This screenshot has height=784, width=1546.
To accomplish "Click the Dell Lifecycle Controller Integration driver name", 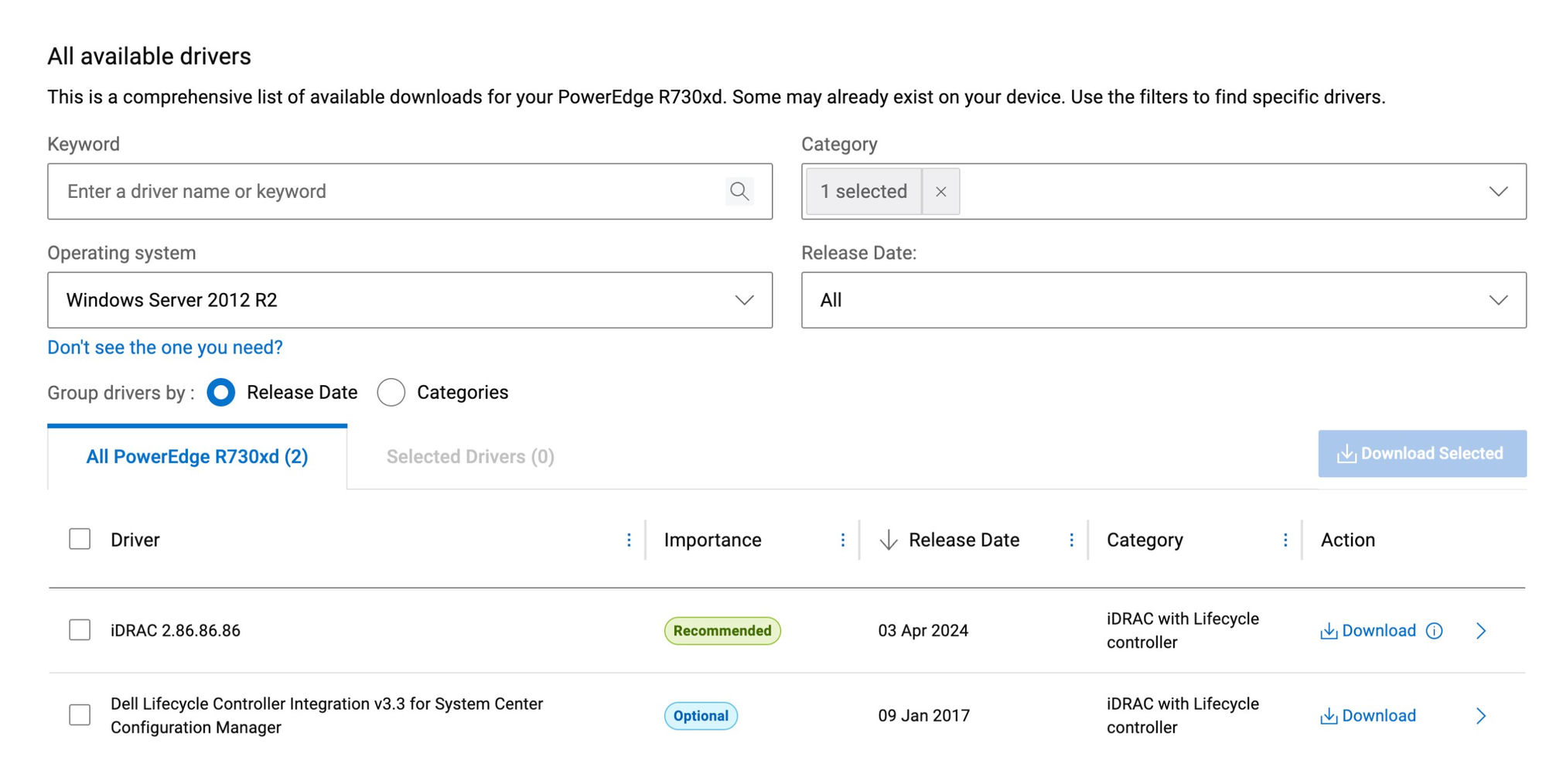I will [x=327, y=715].
